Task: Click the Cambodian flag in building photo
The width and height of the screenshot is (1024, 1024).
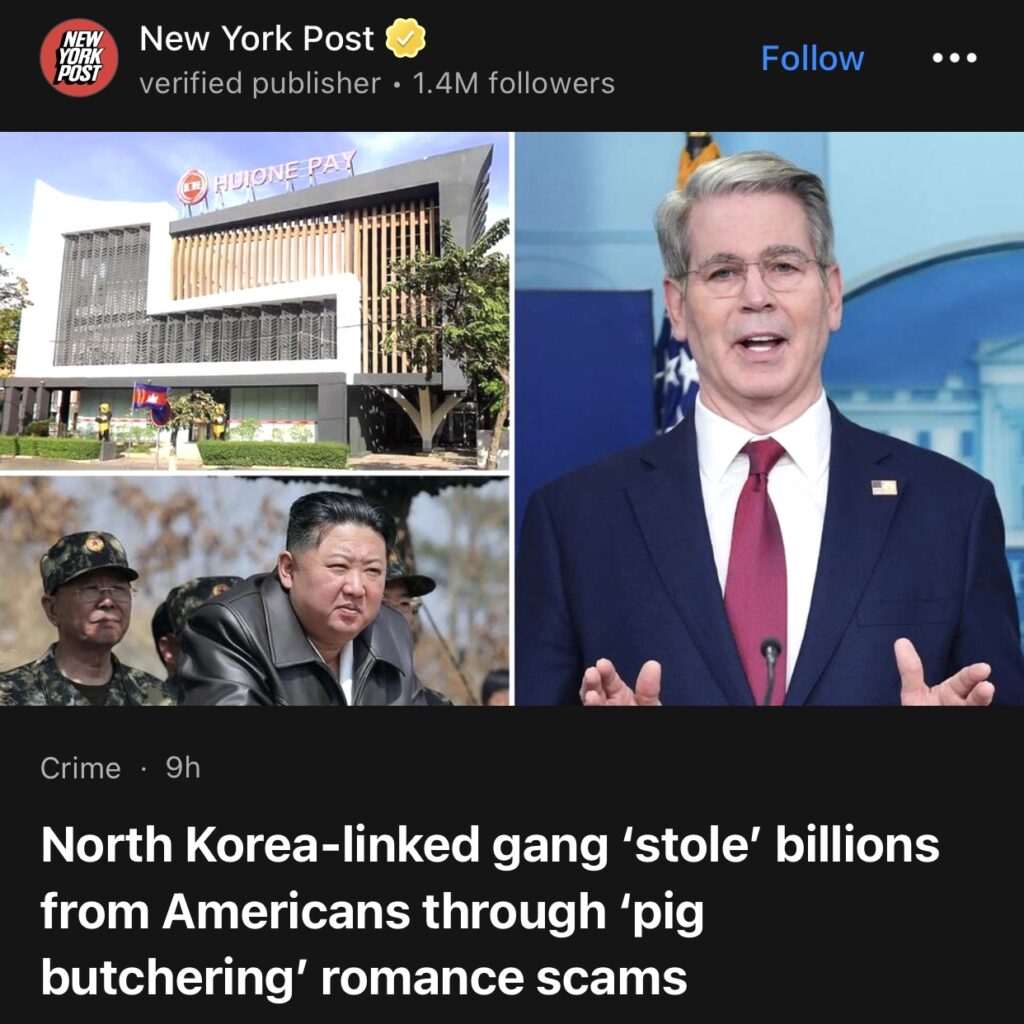Action: point(151,397)
